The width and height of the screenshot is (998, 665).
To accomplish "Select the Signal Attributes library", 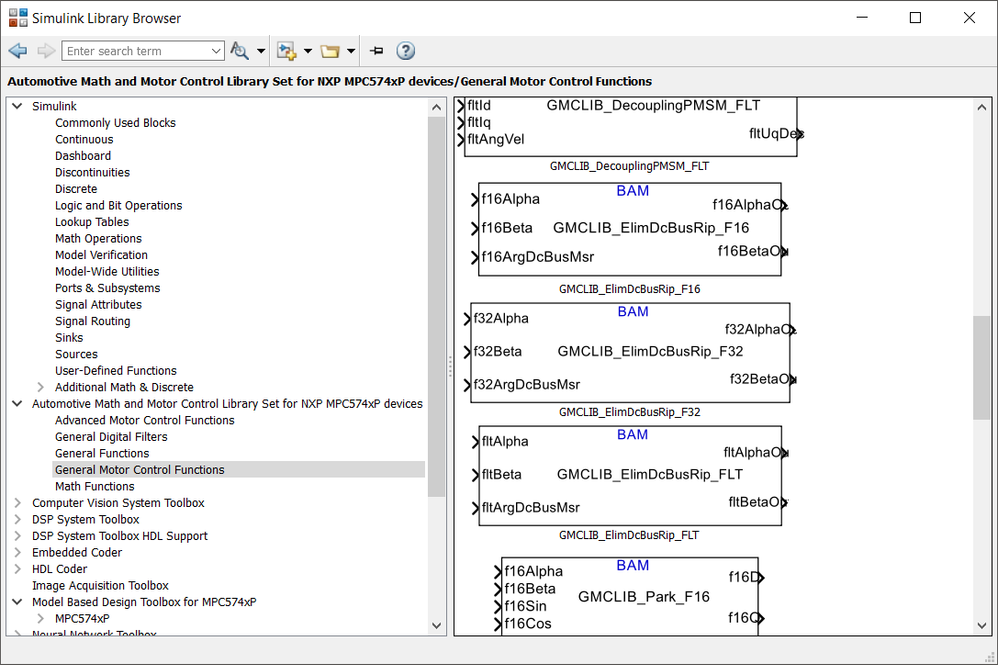I will tap(98, 305).
